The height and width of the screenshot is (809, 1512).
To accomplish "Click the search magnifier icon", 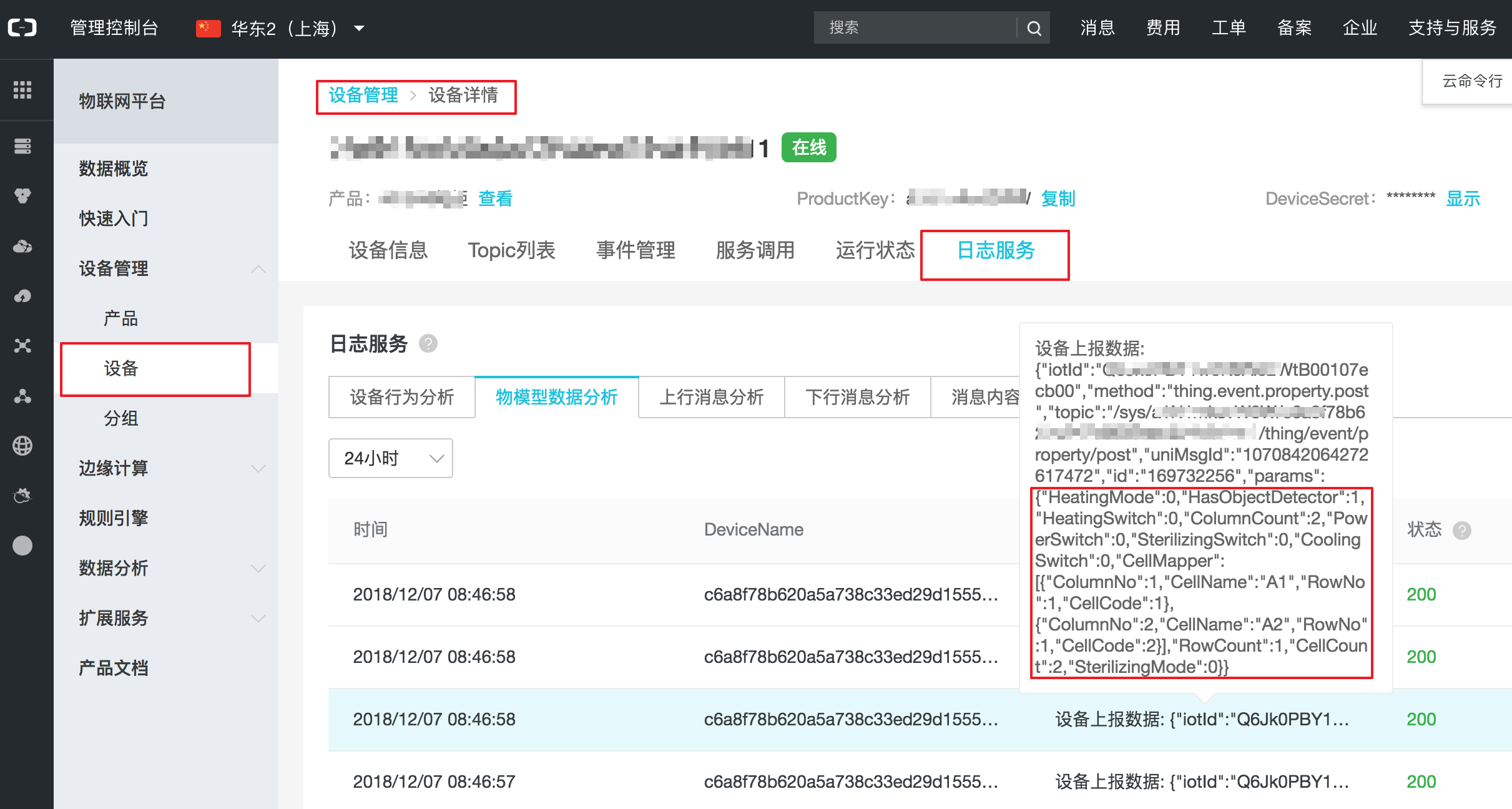I will (1034, 28).
